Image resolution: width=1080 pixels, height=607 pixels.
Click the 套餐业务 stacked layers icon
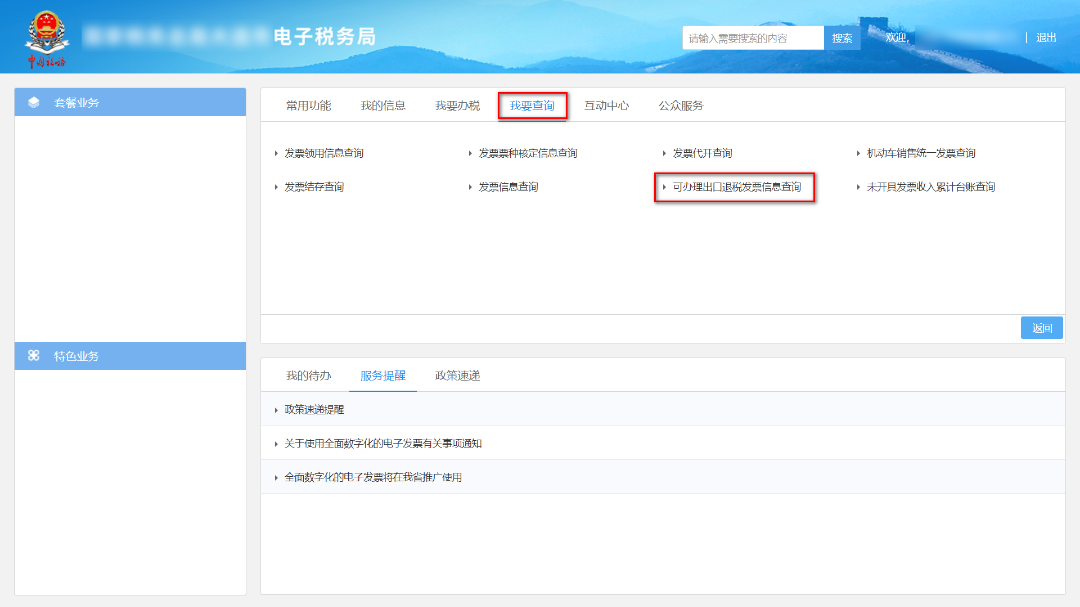point(34,103)
